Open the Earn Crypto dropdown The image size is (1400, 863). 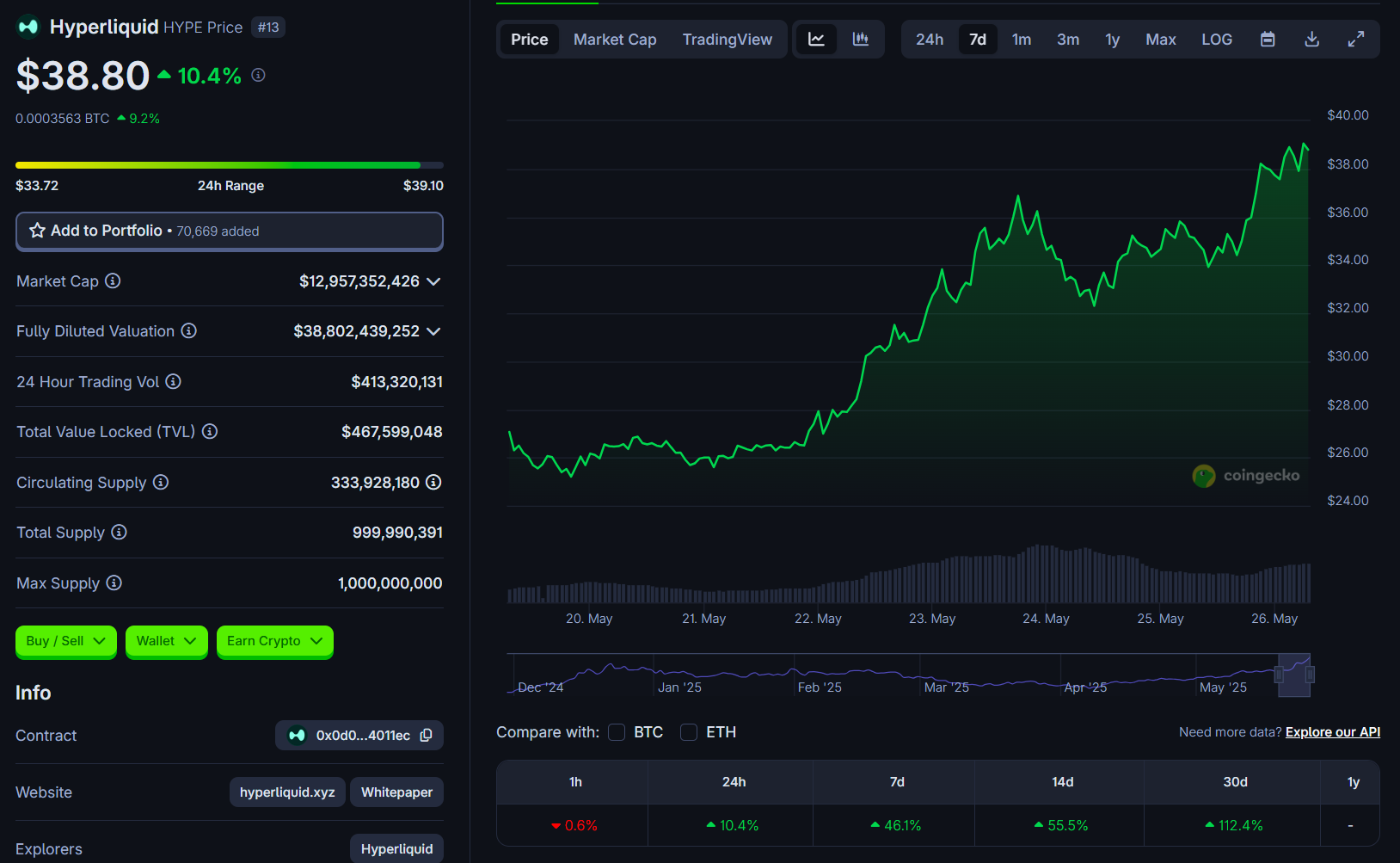274,641
